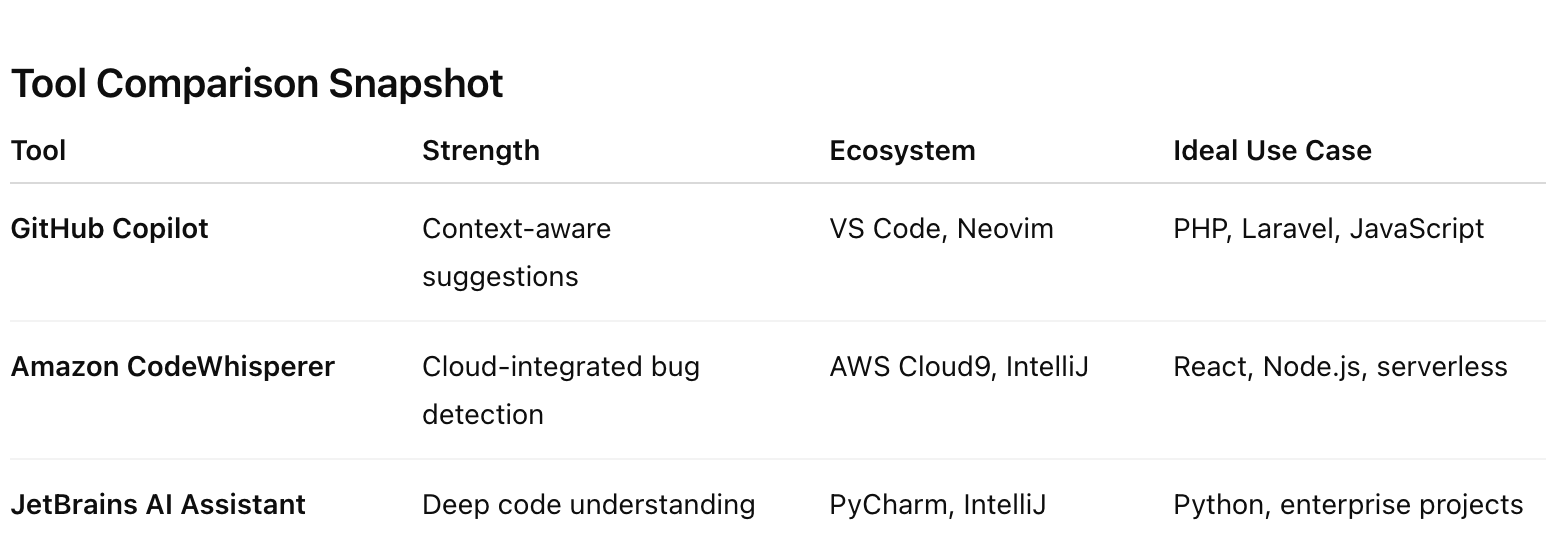Click the Ideal Use Case header
The height and width of the screenshot is (554, 1548).
click(1272, 151)
